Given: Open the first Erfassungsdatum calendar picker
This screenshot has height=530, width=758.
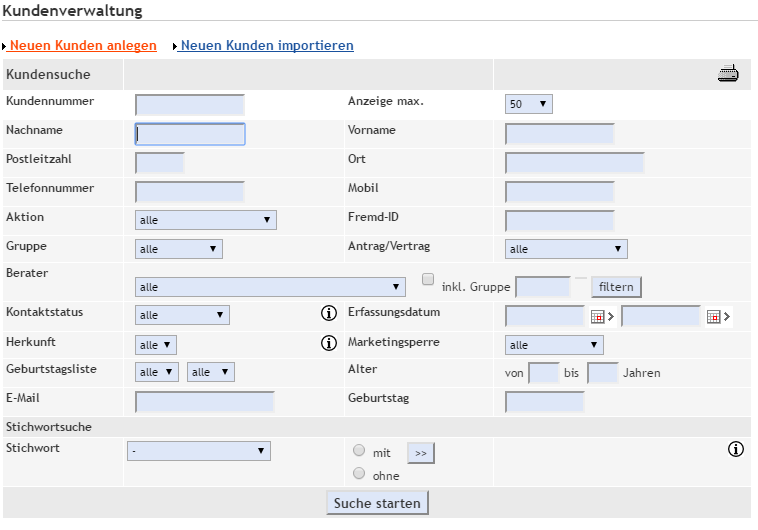Looking at the screenshot, I should click(598, 317).
